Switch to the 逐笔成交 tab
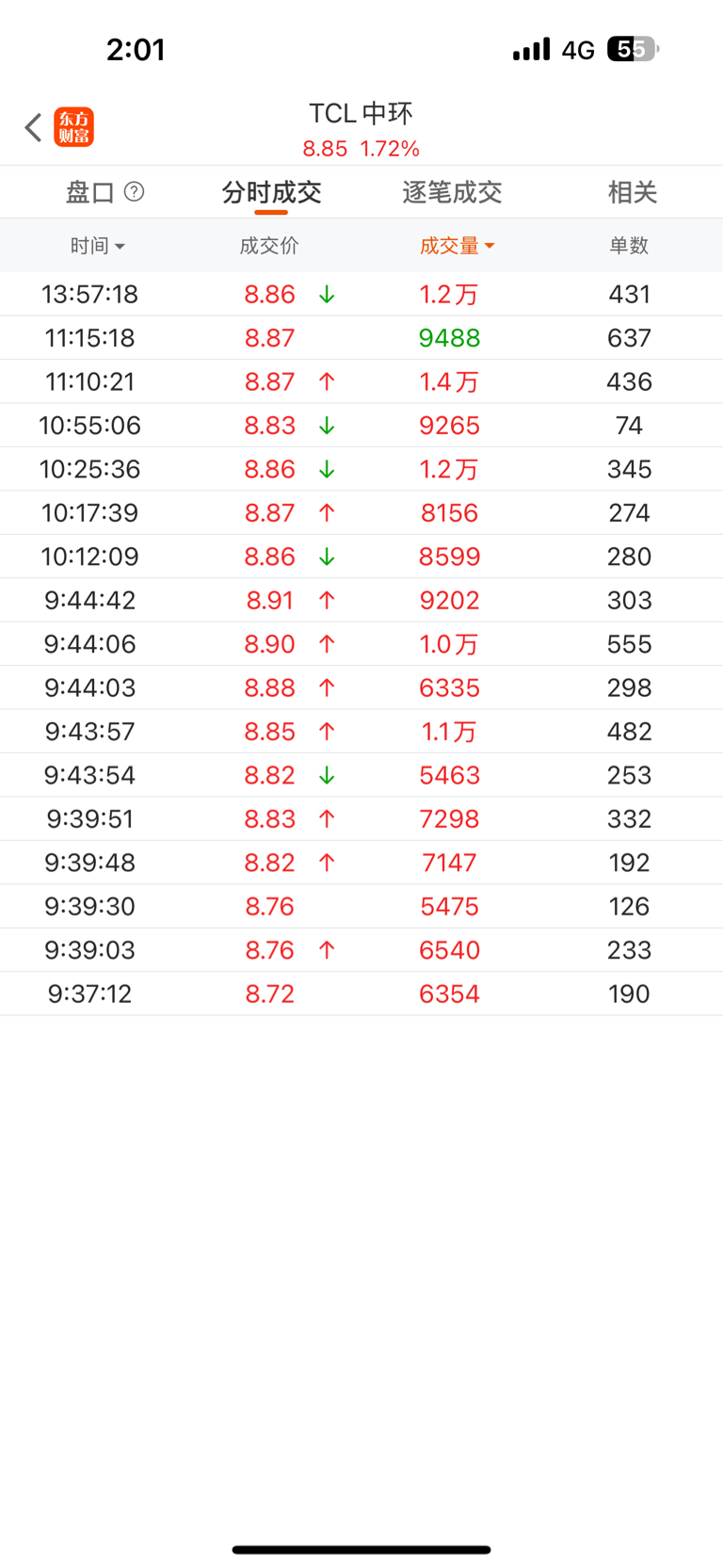This screenshot has height=1568, width=723. [452, 192]
